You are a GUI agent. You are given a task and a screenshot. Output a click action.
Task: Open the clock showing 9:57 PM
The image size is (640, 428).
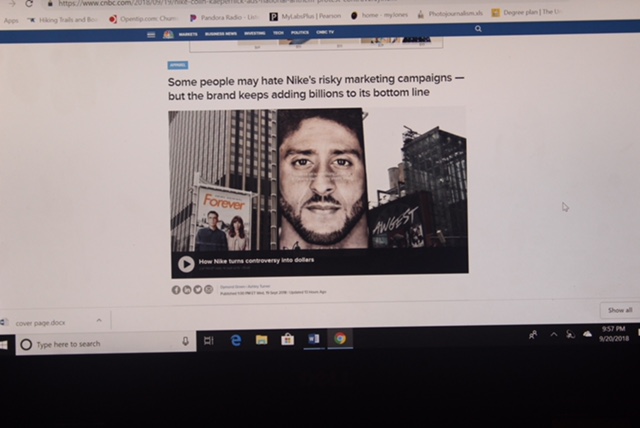point(614,333)
